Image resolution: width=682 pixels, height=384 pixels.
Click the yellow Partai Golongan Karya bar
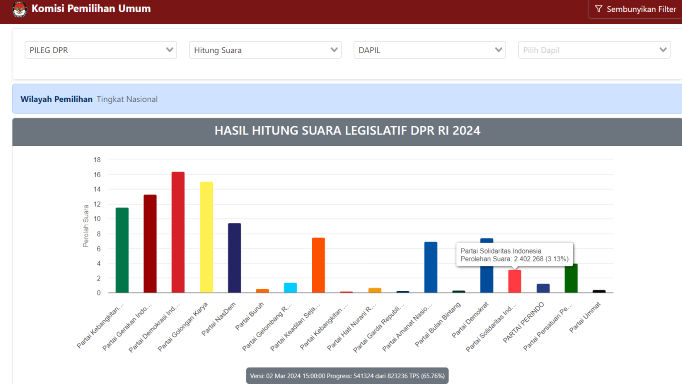coord(206,237)
